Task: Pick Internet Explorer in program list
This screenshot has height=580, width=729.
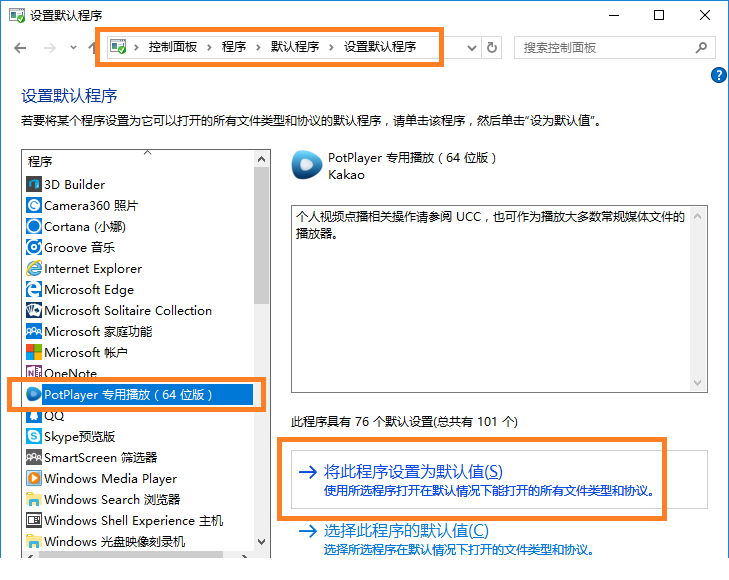Action: (84, 269)
